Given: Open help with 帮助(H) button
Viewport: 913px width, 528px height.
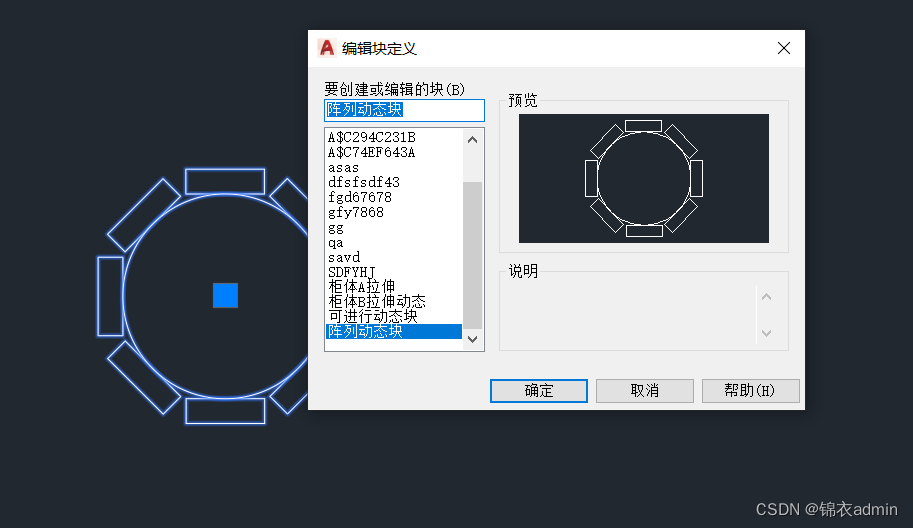Looking at the screenshot, I should pyautogui.click(x=751, y=391).
